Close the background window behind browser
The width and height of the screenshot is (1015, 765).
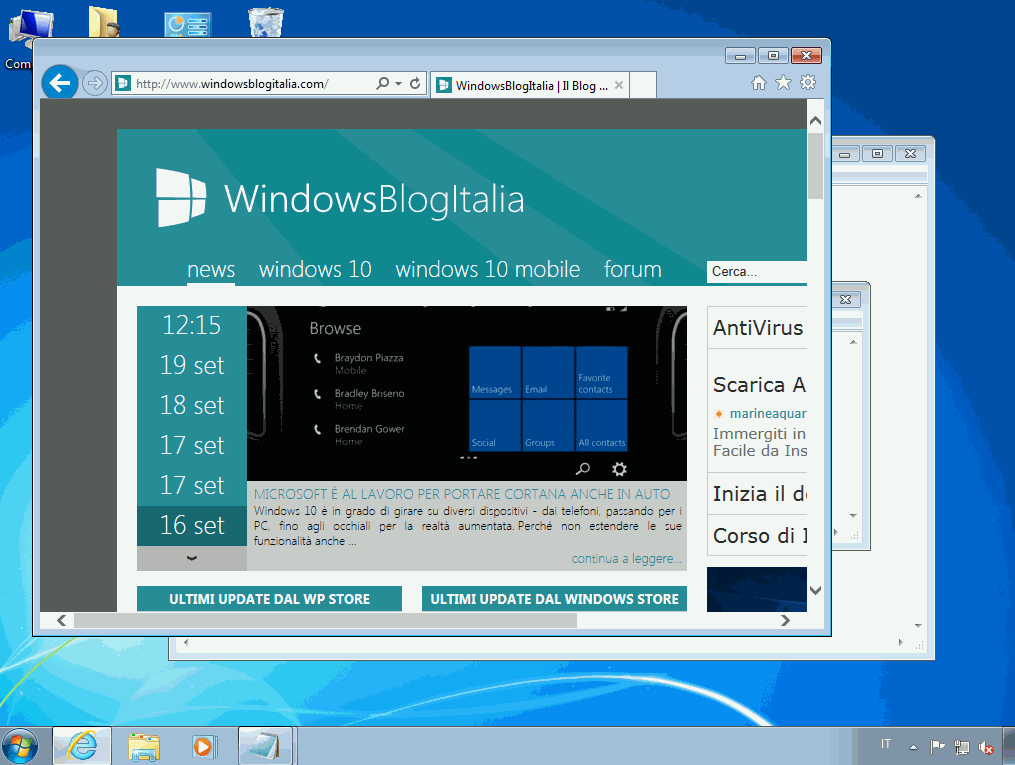pos(910,153)
